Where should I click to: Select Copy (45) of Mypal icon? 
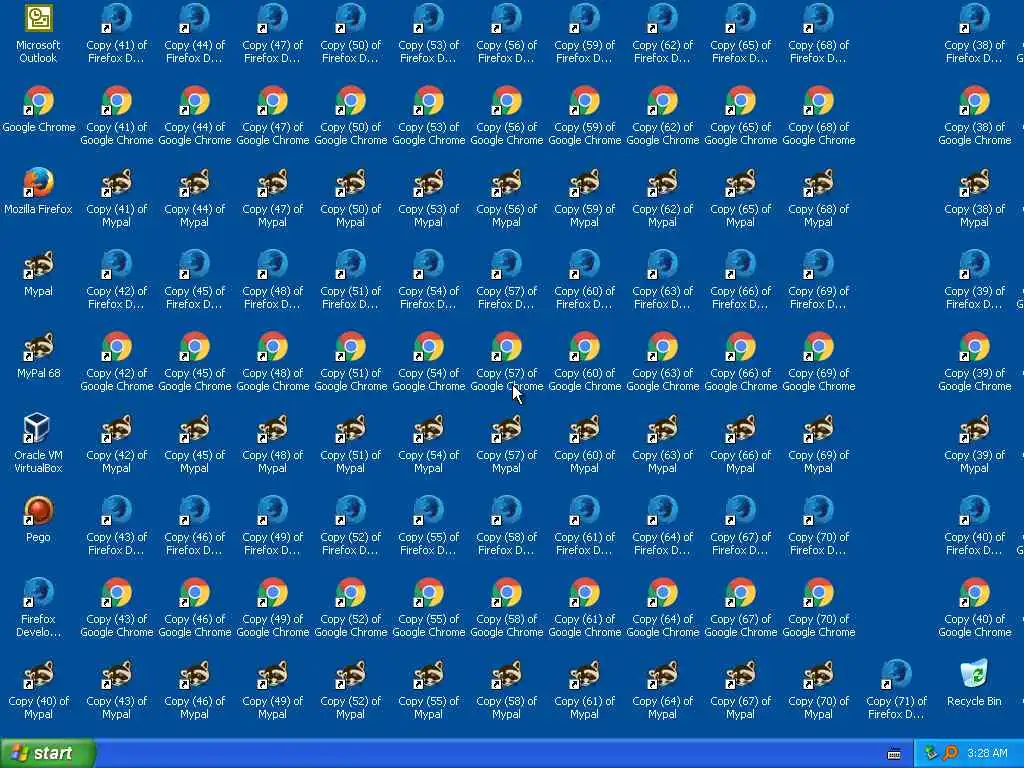[194, 429]
